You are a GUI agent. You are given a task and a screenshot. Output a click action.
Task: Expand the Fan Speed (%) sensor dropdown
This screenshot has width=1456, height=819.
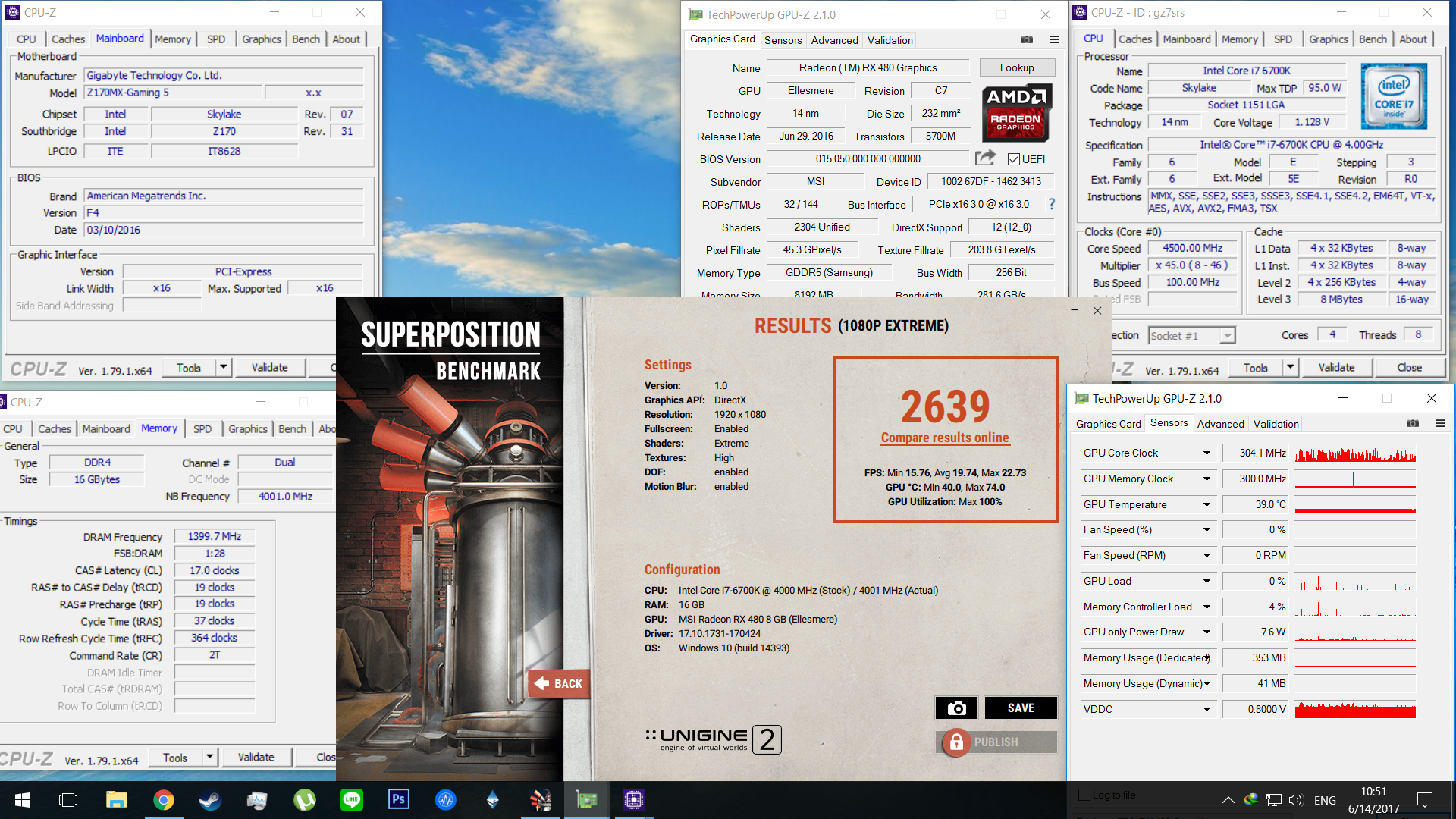coord(1207,529)
